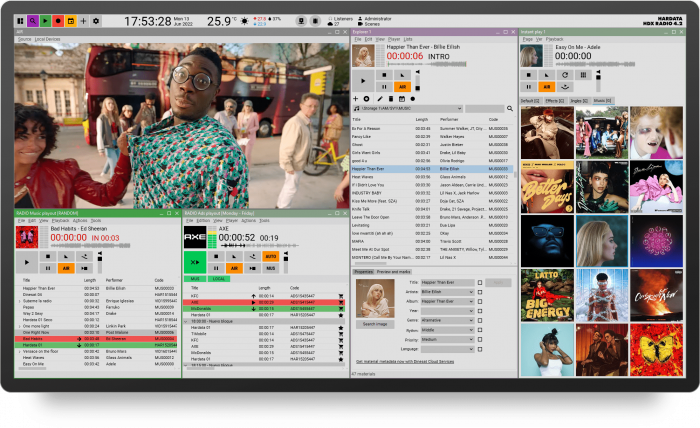Click next-track icon in Music playout
The image size is (700, 428).
84,268
